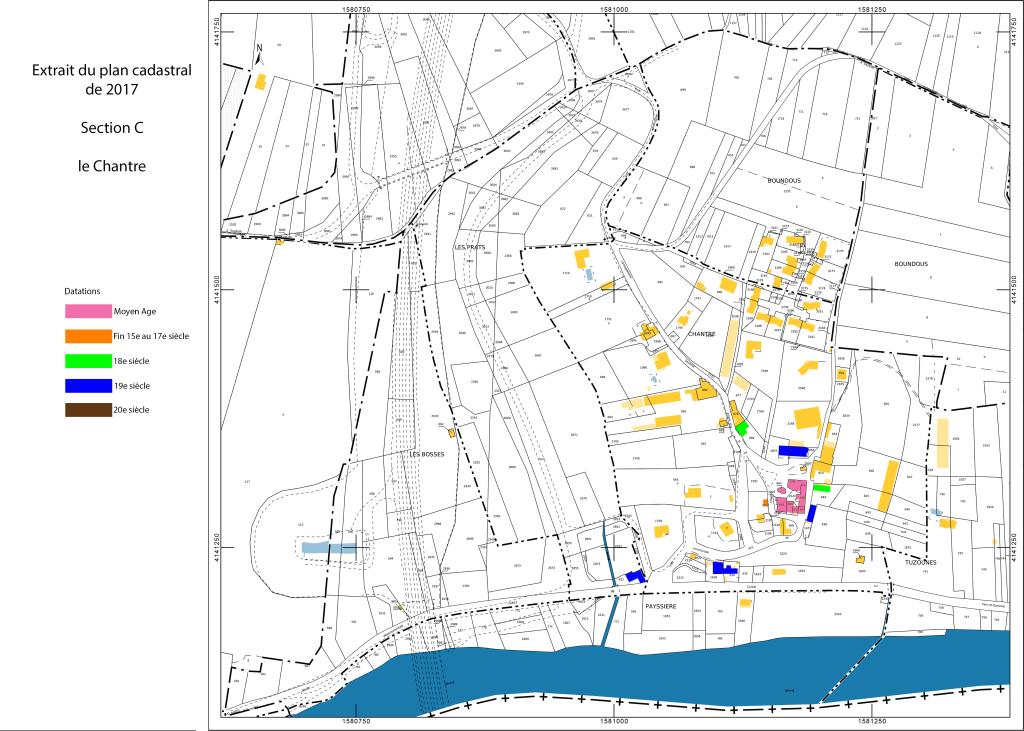The image size is (1024, 731).
Task: Click the 'PAYSSIERE' place name
Action: click(661, 606)
